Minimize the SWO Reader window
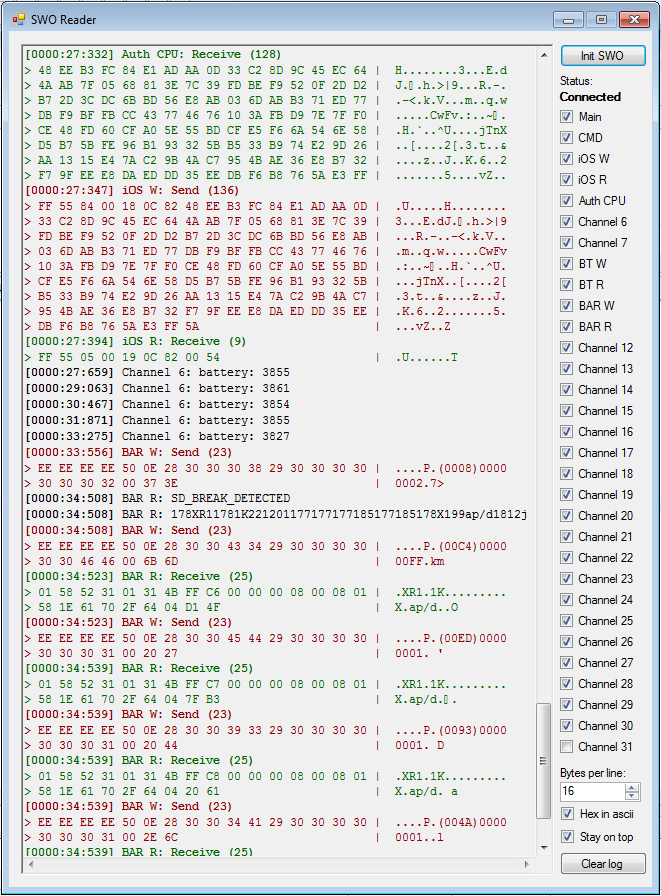 [568, 20]
